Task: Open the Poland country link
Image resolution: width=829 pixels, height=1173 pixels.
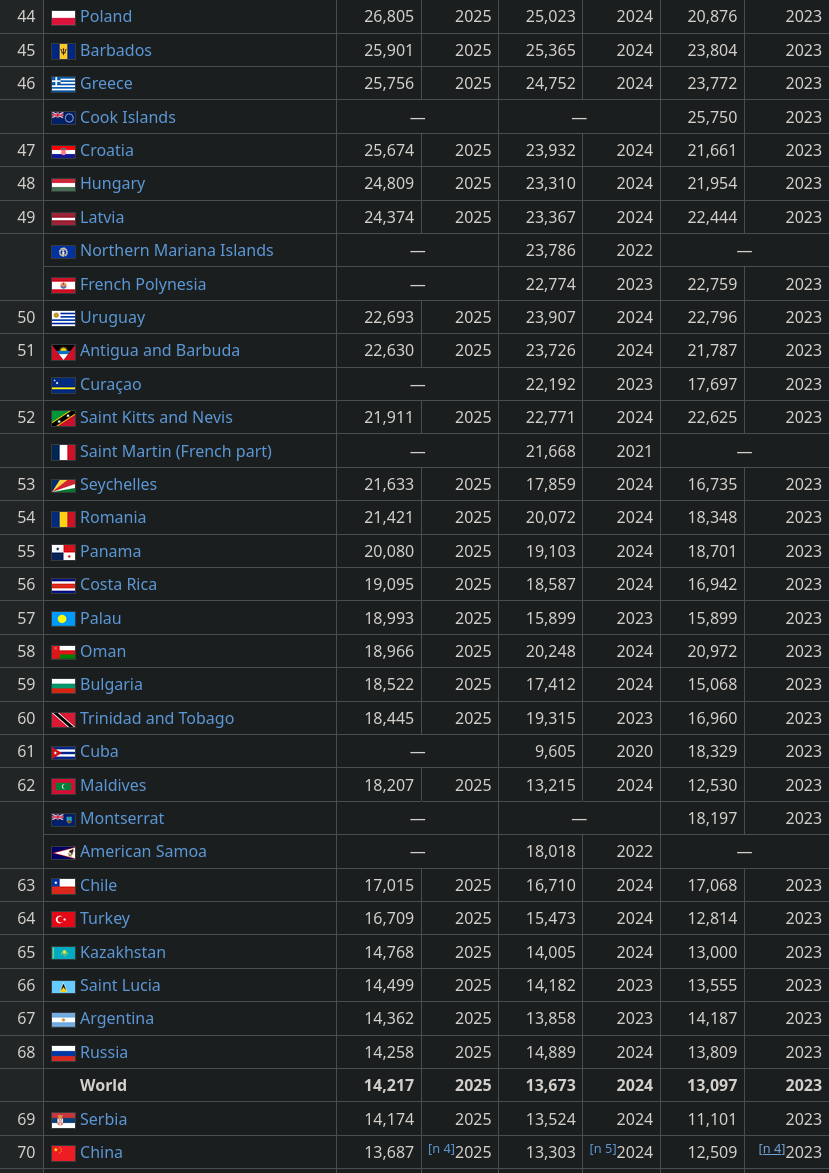Action: click(105, 16)
